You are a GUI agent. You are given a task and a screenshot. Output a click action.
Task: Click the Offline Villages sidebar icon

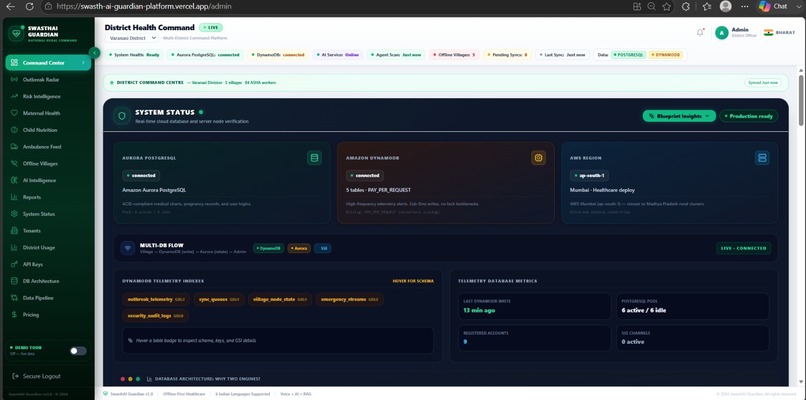(14, 163)
